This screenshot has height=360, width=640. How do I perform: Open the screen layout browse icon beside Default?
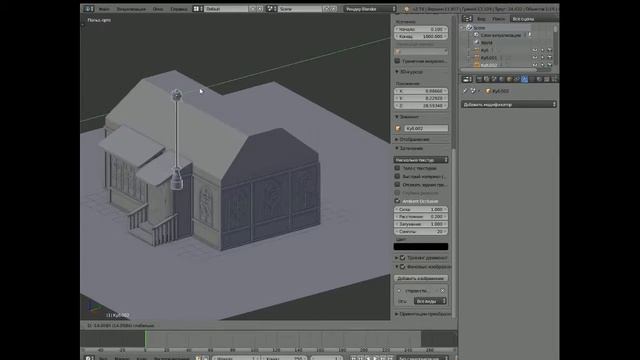pyautogui.click(x=198, y=9)
